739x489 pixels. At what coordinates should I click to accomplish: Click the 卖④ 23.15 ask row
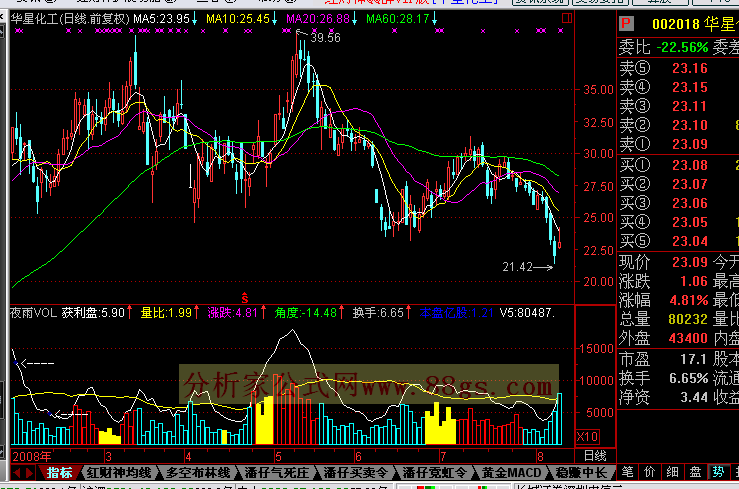678,87
